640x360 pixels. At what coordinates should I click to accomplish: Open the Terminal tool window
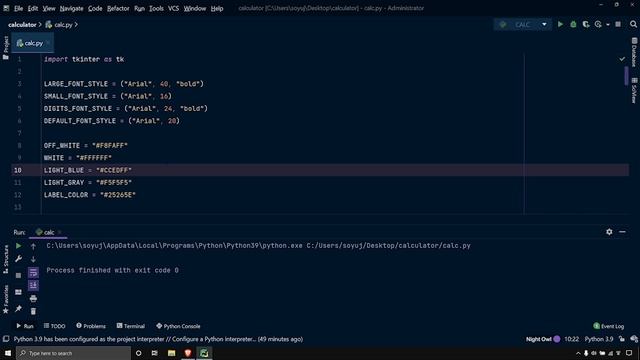point(131,326)
